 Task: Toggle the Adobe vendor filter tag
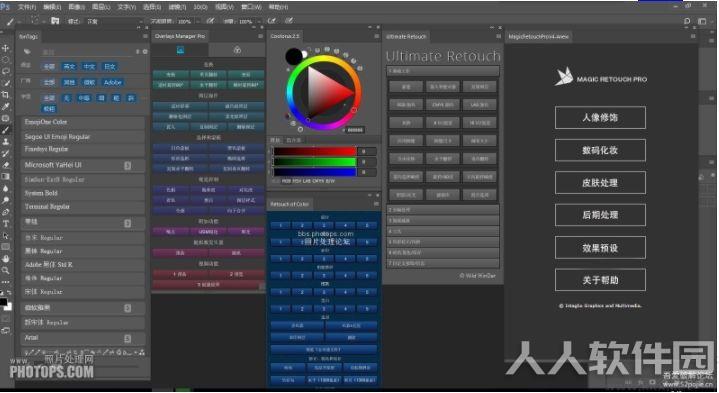[x=113, y=83]
